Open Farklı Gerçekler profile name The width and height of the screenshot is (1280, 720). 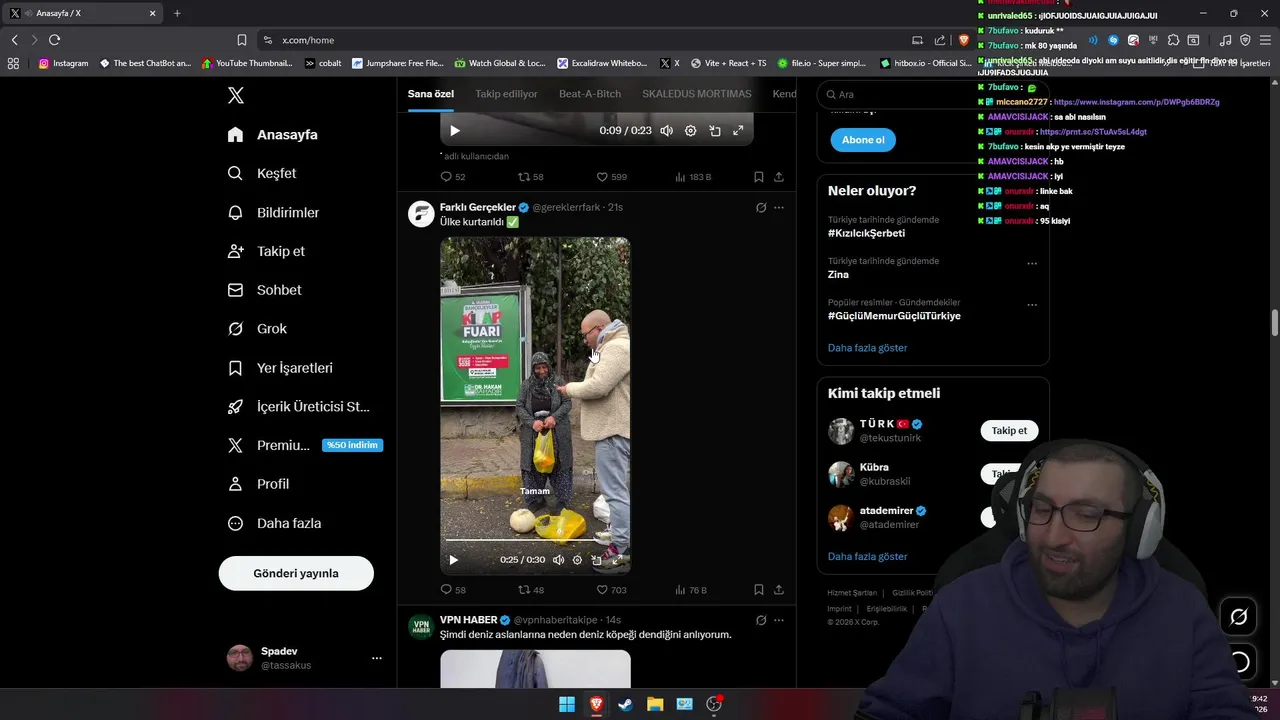point(478,207)
